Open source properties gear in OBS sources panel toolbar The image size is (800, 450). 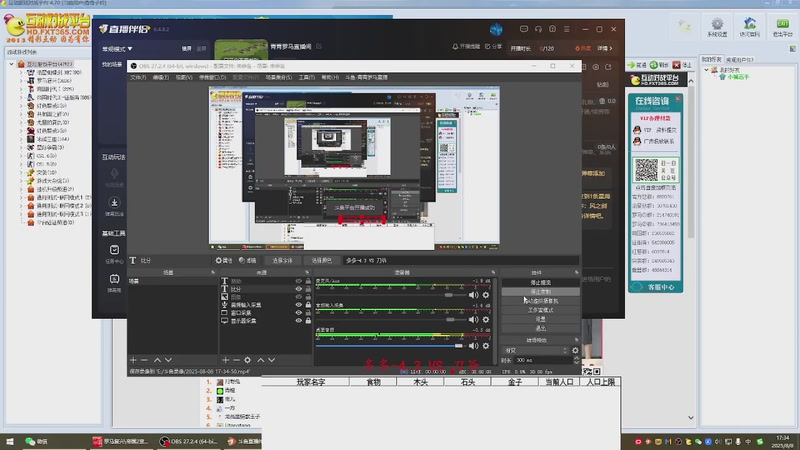click(247, 360)
